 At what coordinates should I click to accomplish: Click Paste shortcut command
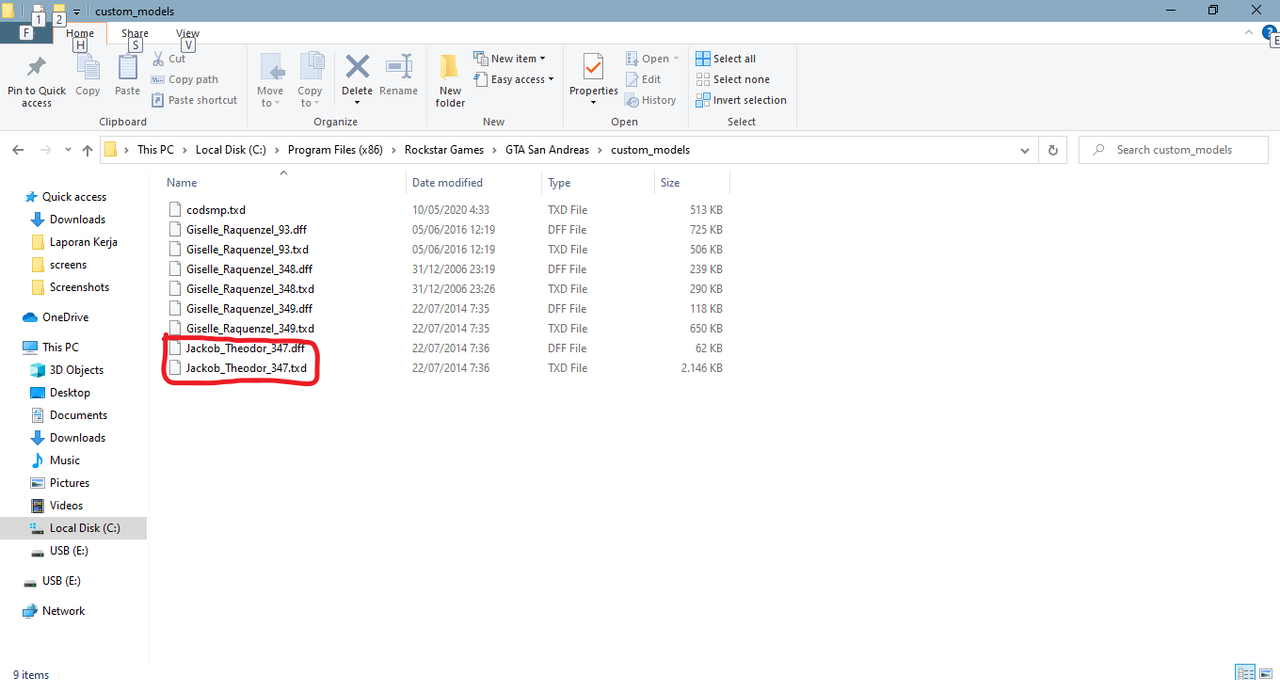click(x=195, y=100)
